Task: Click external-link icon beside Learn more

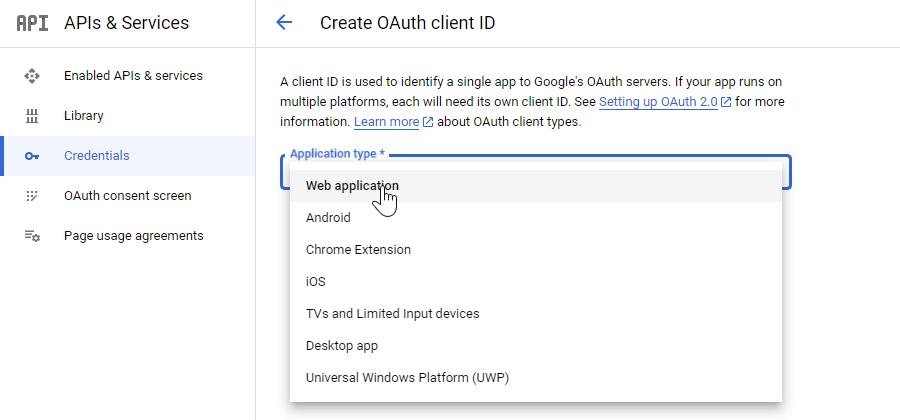Action: [428, 122]
